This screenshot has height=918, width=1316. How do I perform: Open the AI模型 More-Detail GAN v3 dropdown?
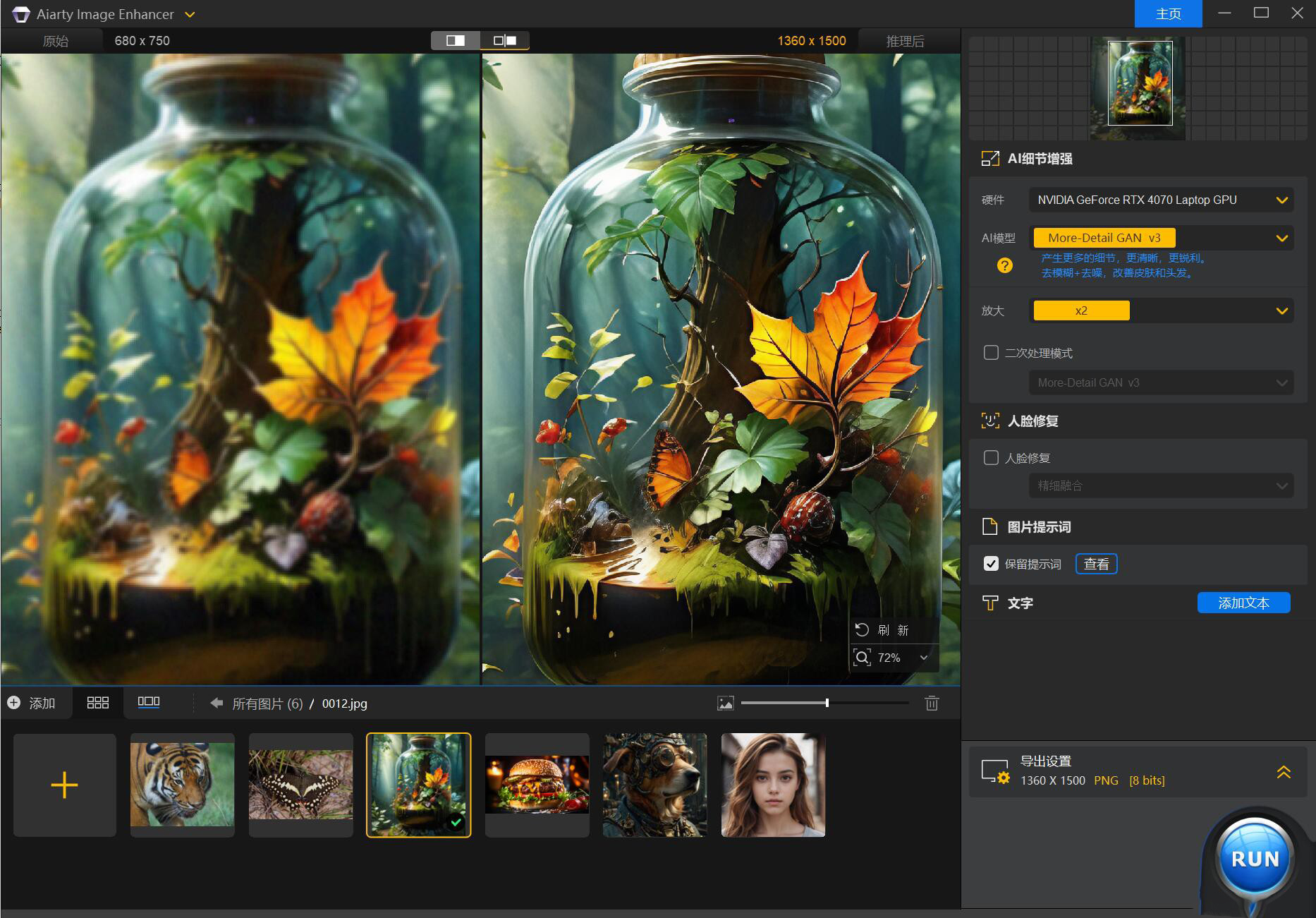coord(1161,238)
